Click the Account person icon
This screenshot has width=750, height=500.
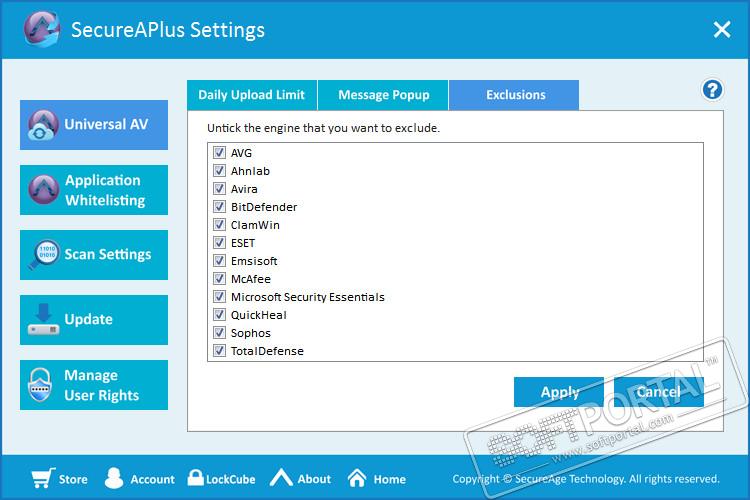[114, 478]
